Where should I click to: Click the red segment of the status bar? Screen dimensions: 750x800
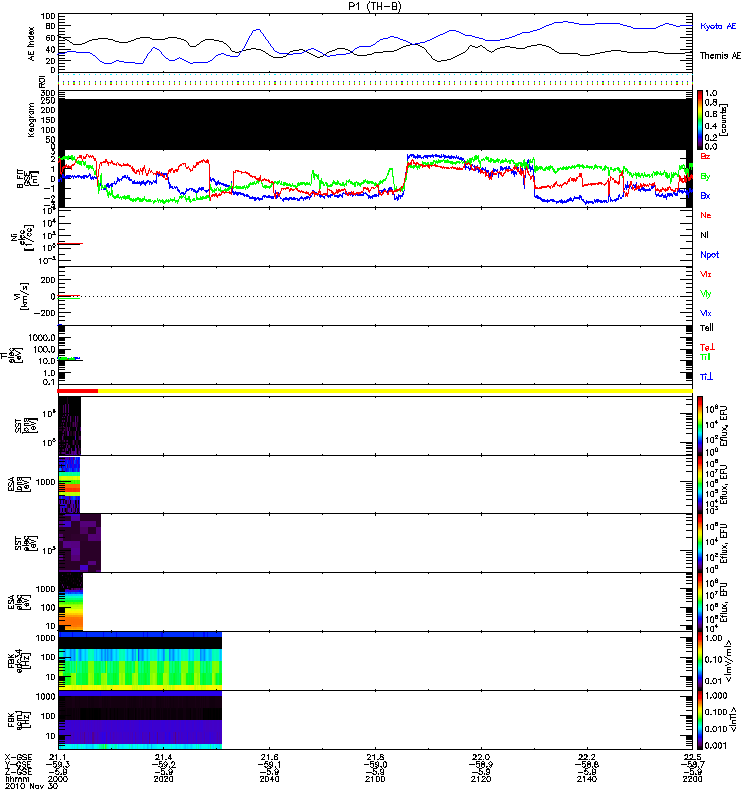pos(78,391)
